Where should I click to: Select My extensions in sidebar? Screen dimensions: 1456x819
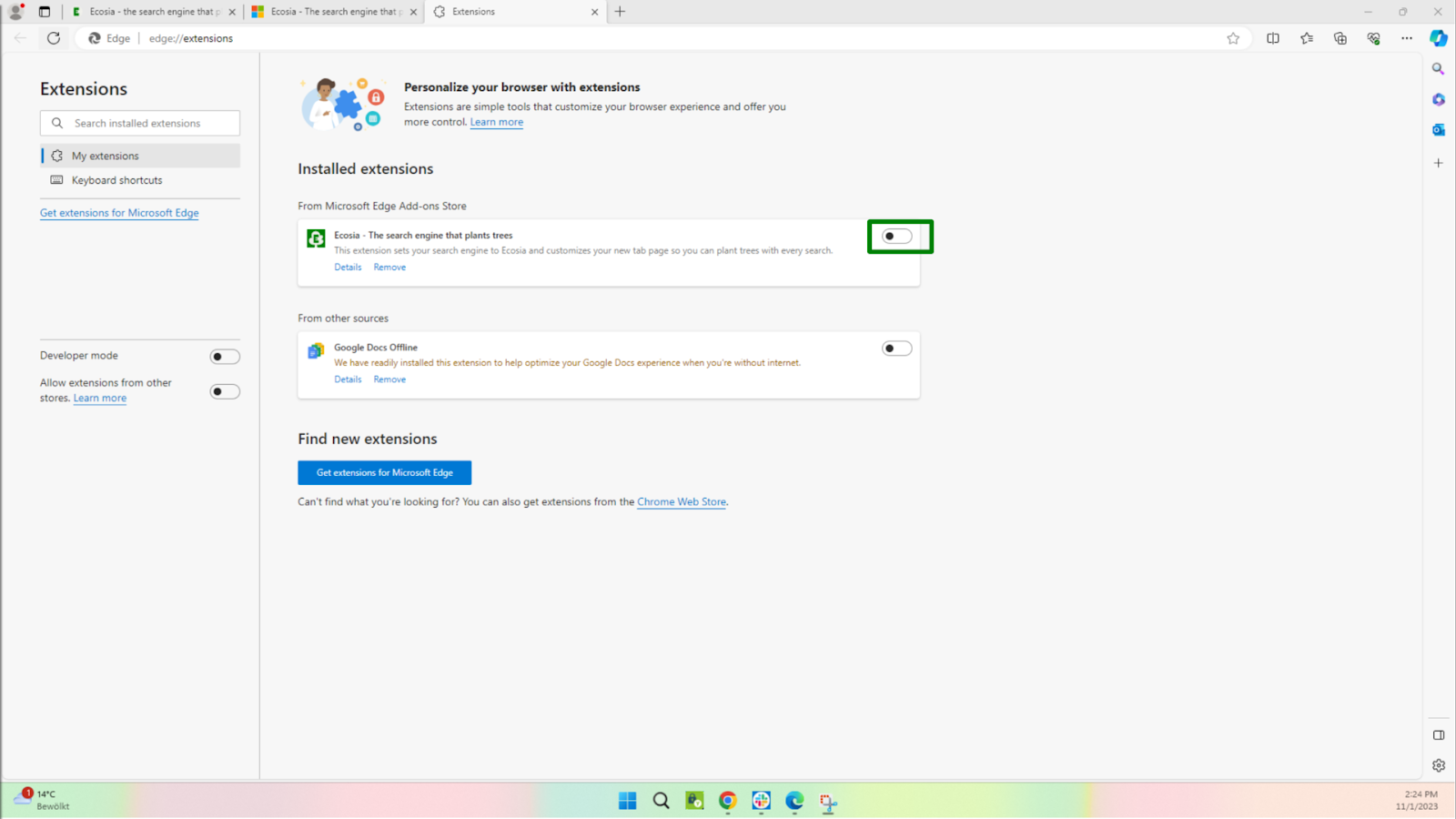140,156
